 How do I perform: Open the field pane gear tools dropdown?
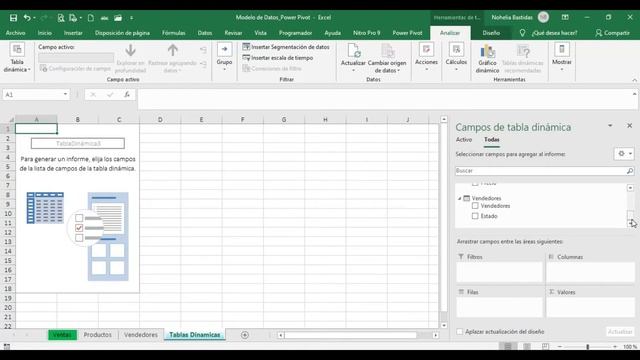pos(624,154)
